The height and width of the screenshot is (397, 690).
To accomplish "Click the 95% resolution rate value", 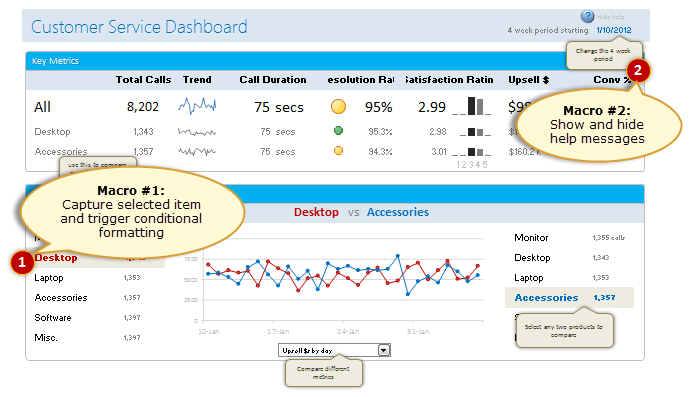I will 378,107.
